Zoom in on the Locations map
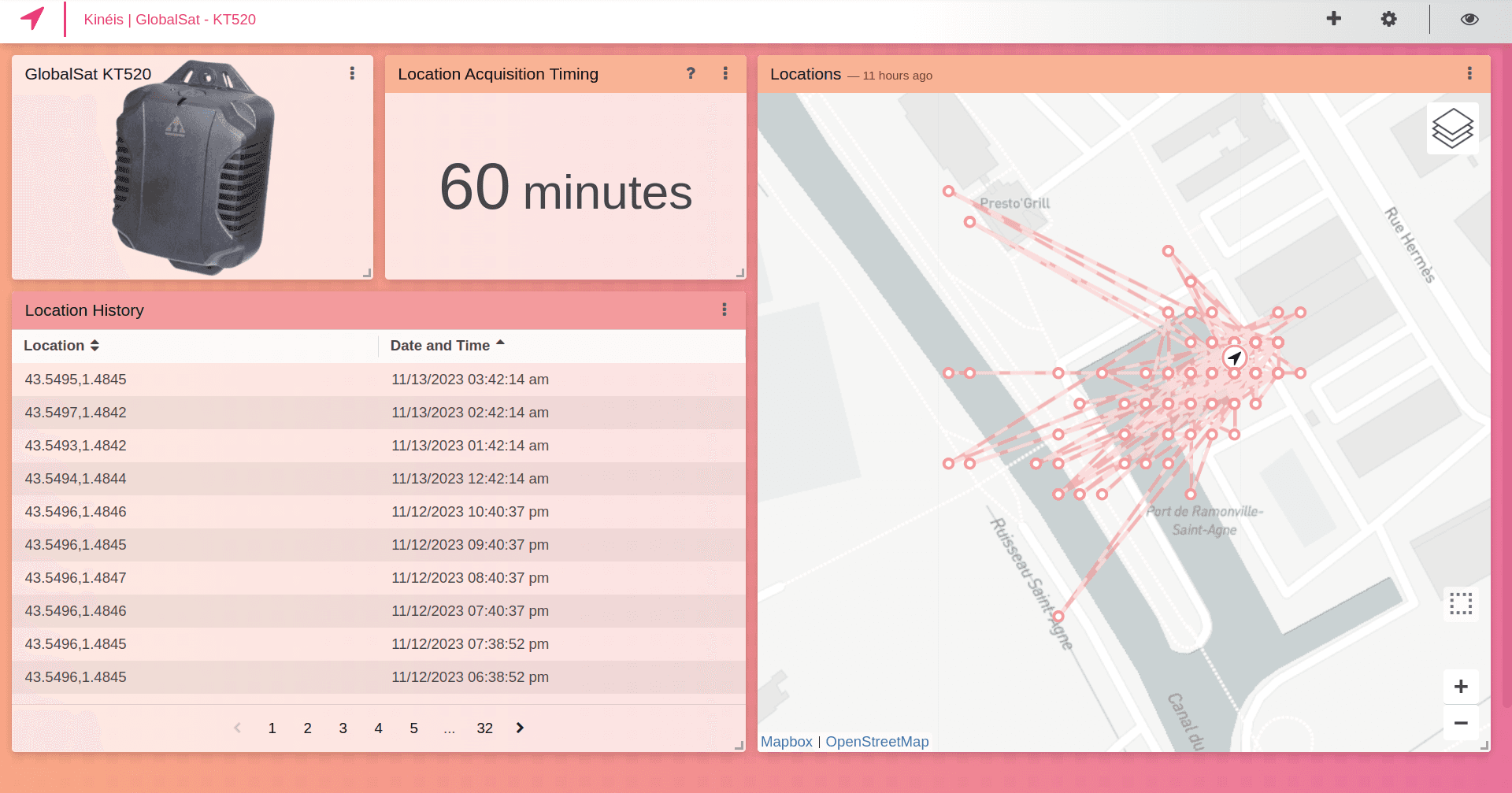The image size is (1512, 793). click(x=1461, y=686)
